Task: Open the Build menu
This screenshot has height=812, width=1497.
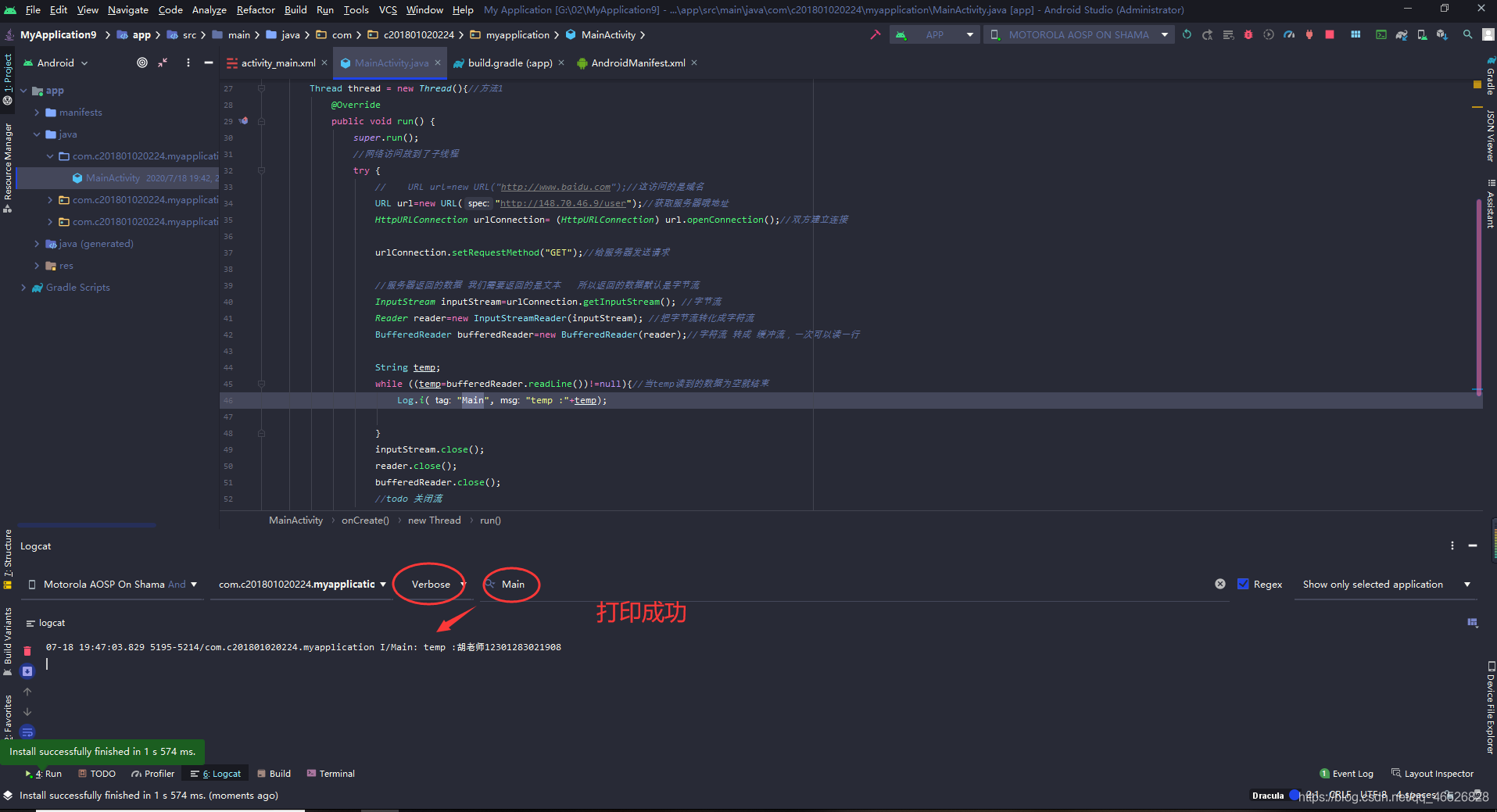Action: point(295,9)
